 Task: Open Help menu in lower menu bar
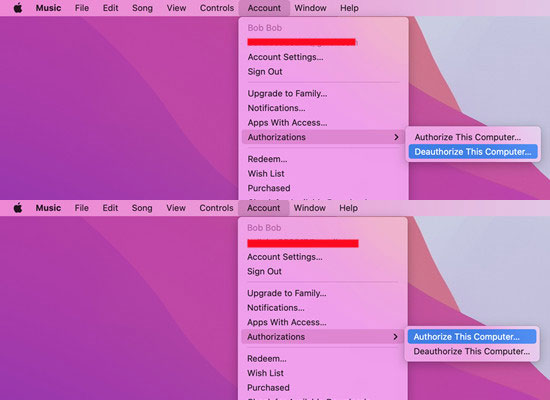click(x=348, y=208)
